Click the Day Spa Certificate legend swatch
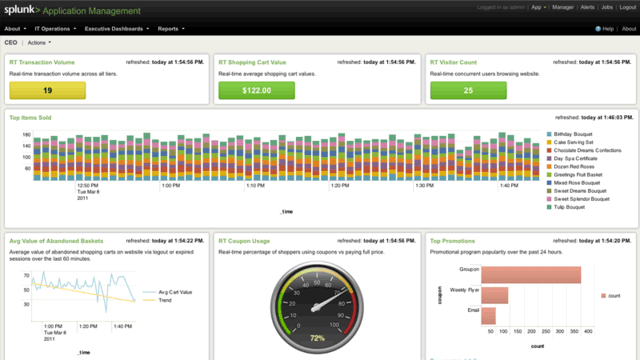 click(549, 158)
